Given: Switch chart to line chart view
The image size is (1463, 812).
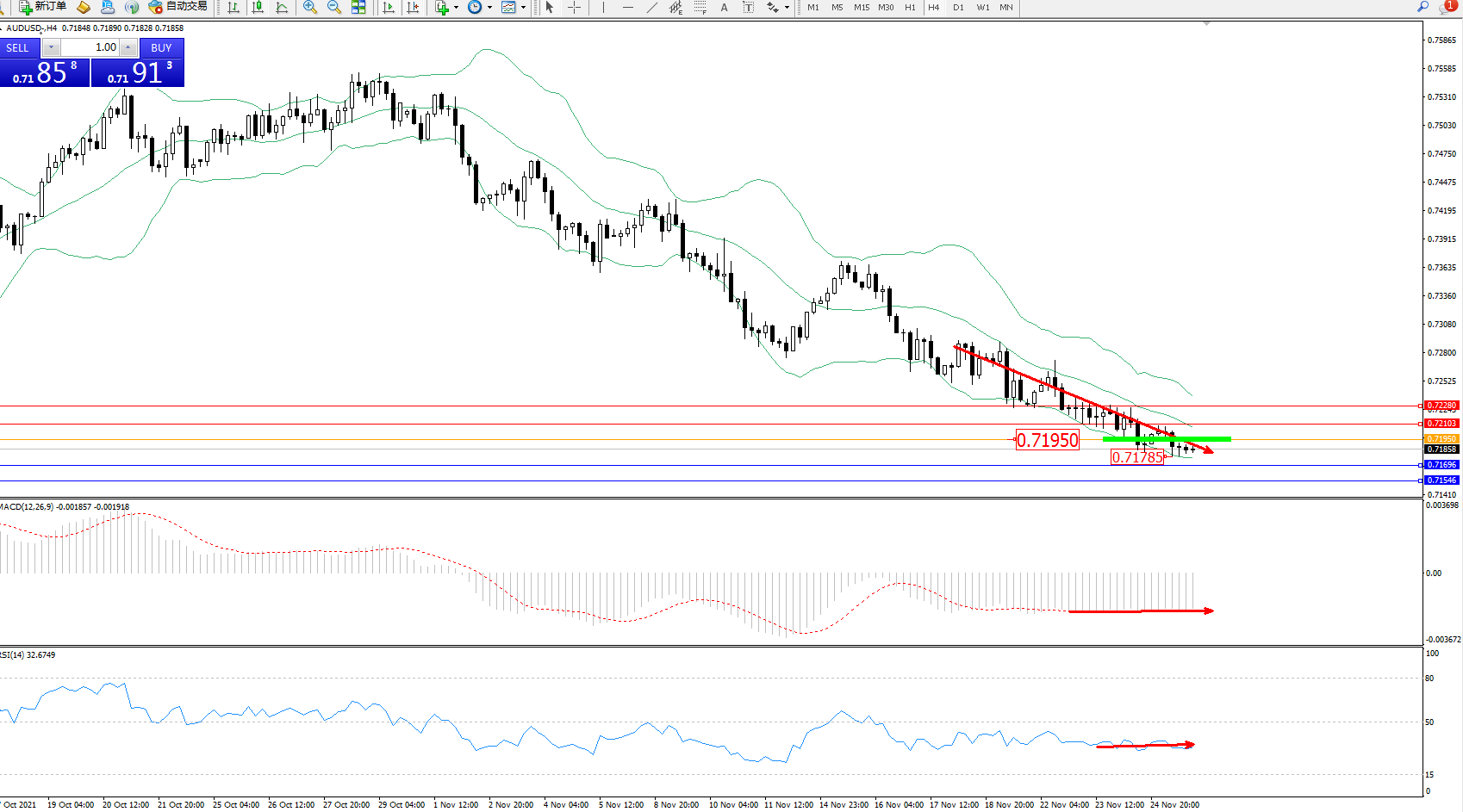Looking at the screenshot, I should 282,7.
